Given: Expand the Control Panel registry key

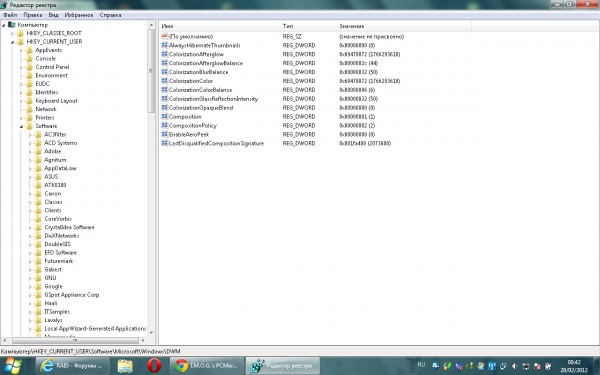Looking at the screenshot, I should pyautogui.click(x=21, y=67).
